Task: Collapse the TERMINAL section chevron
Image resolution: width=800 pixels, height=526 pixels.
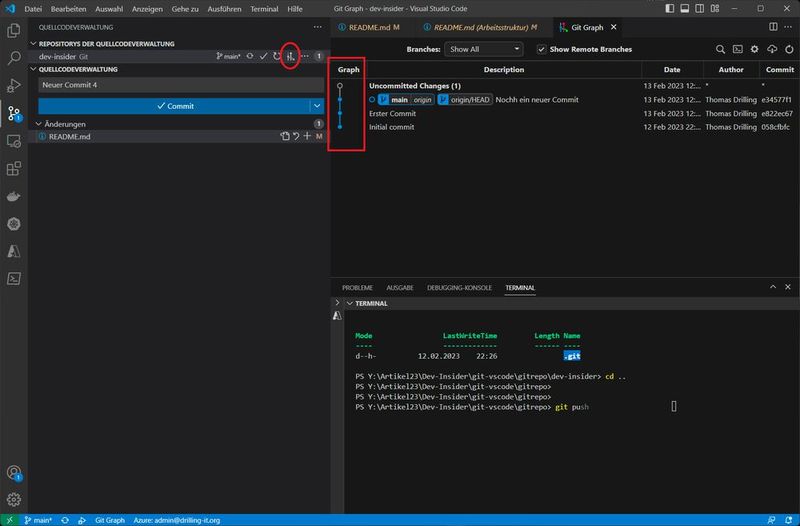Action: (x=349, y=303)
